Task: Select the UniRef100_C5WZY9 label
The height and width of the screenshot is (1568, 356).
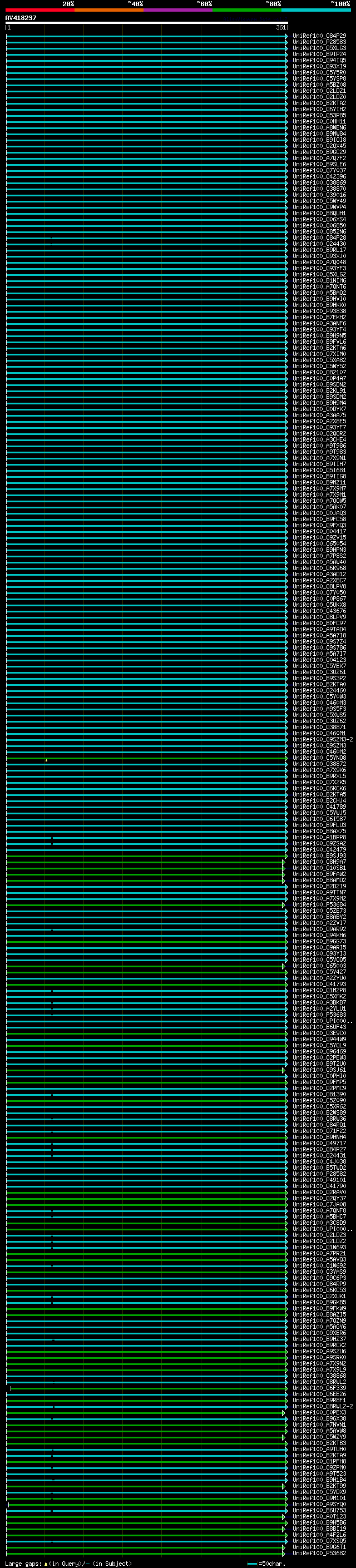Action: 319,1437
